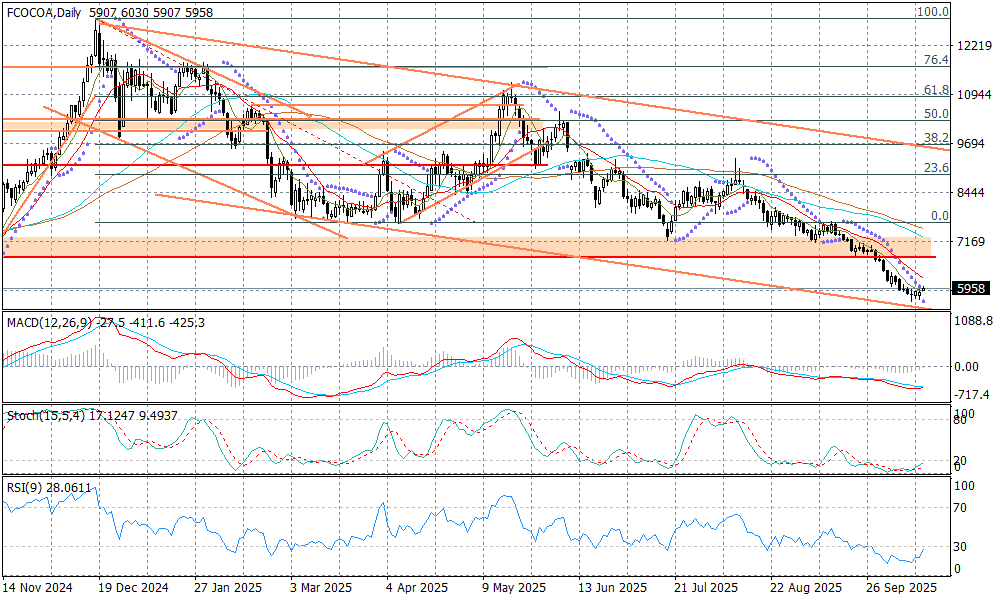Select the 23.6 Fibonacci level label

tap(934, 168)
